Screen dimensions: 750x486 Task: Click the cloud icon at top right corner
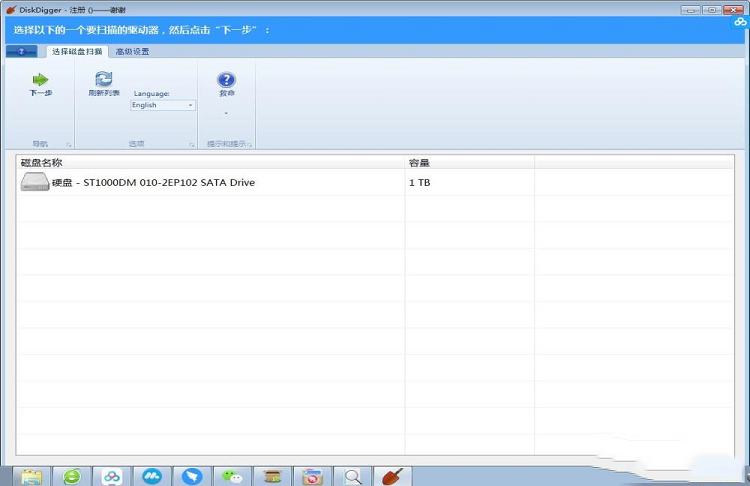740,22
